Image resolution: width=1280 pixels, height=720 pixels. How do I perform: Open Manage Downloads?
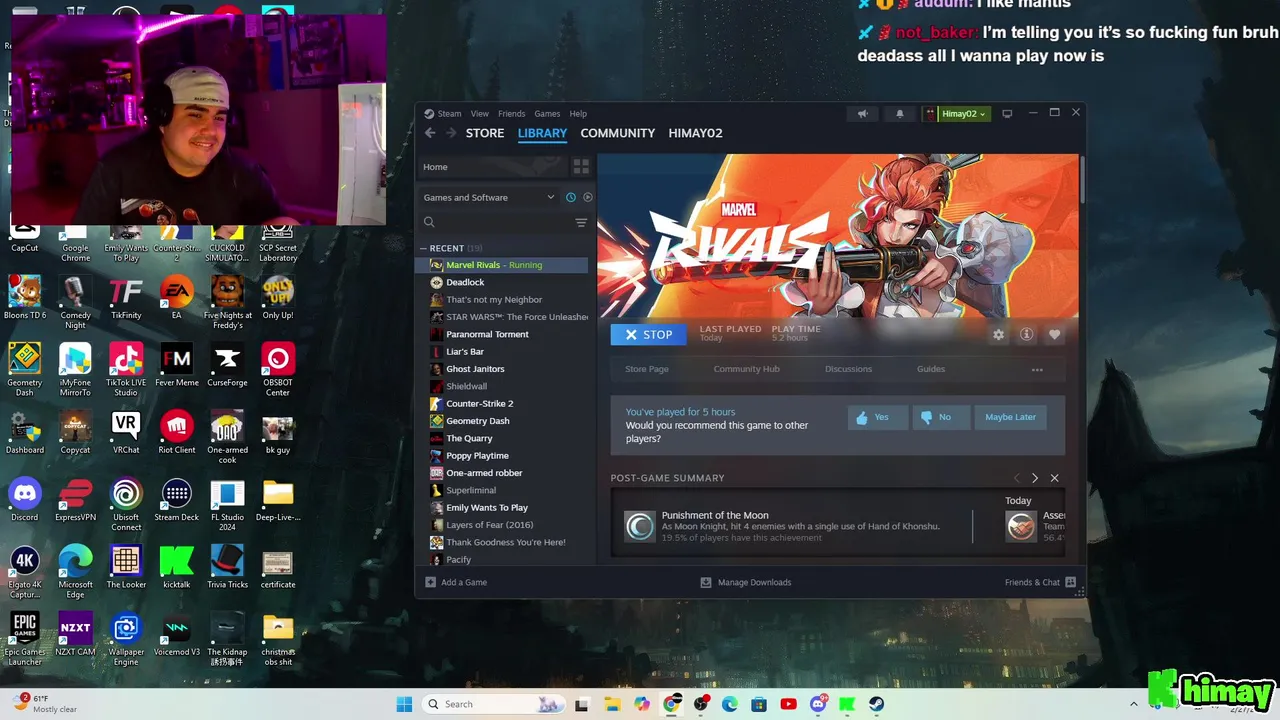(x=746, y=582)
